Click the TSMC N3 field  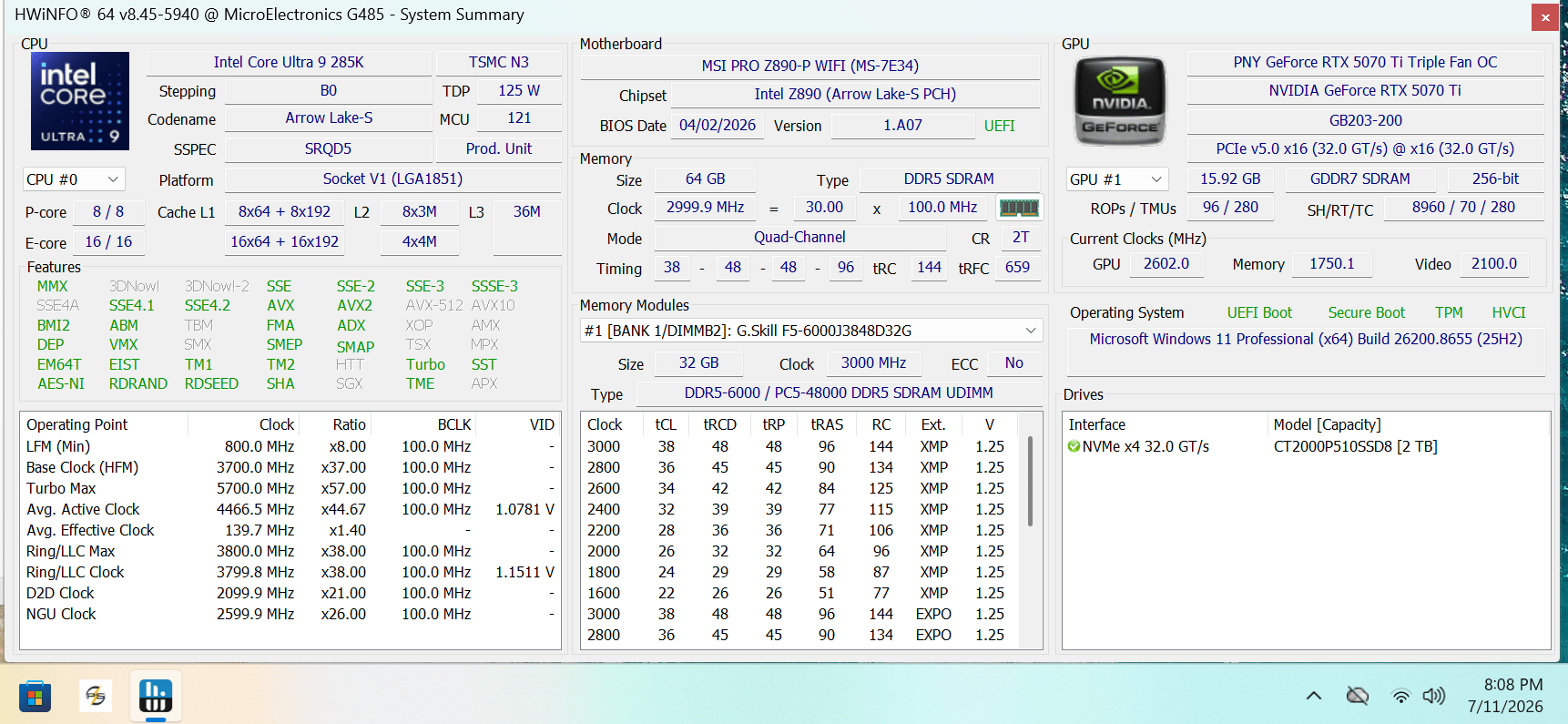pos(499,62)
